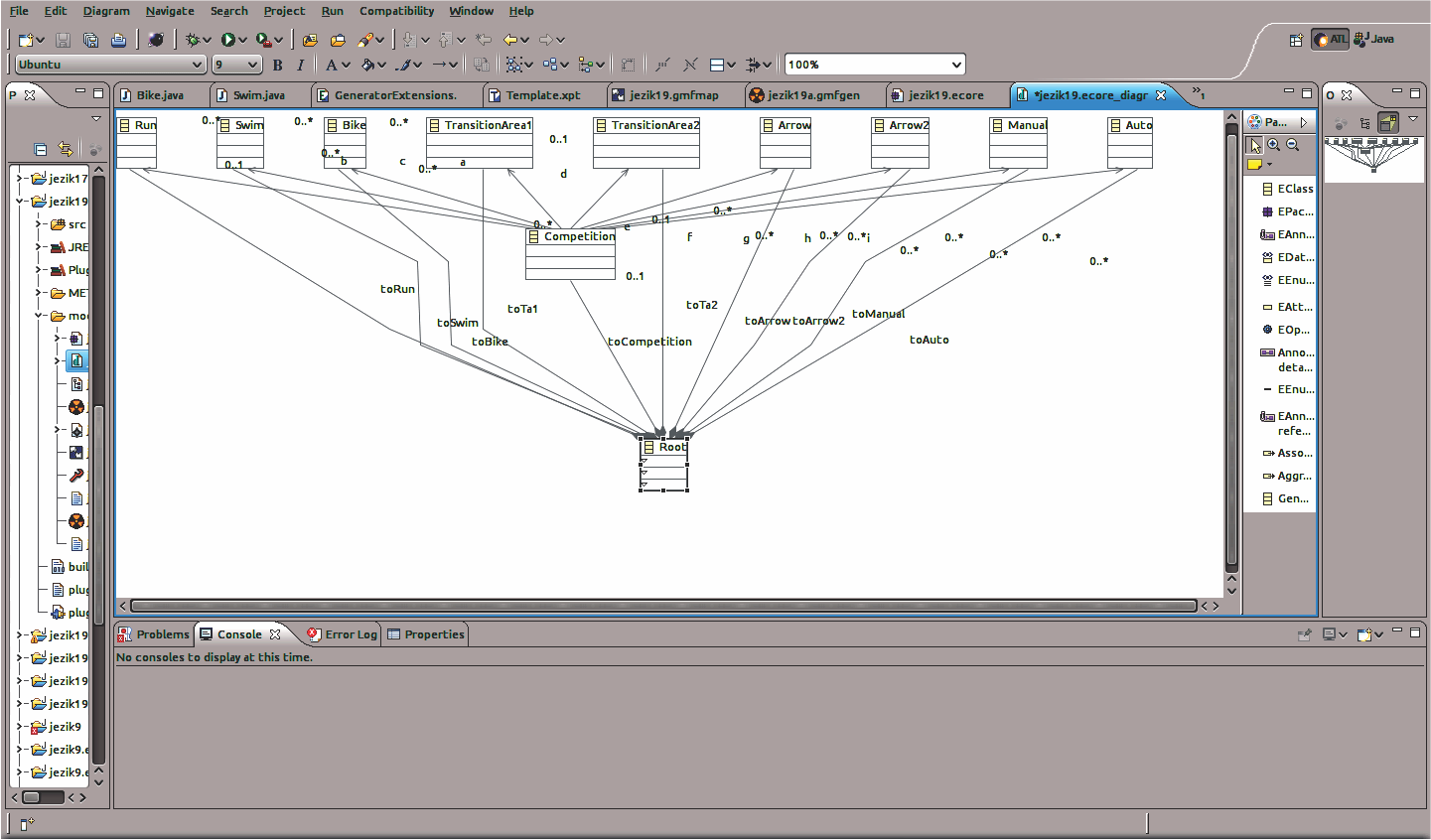Select the EClass tool in palette
The width and height of the screenshot is (1431, 840).
(1287, 189)
